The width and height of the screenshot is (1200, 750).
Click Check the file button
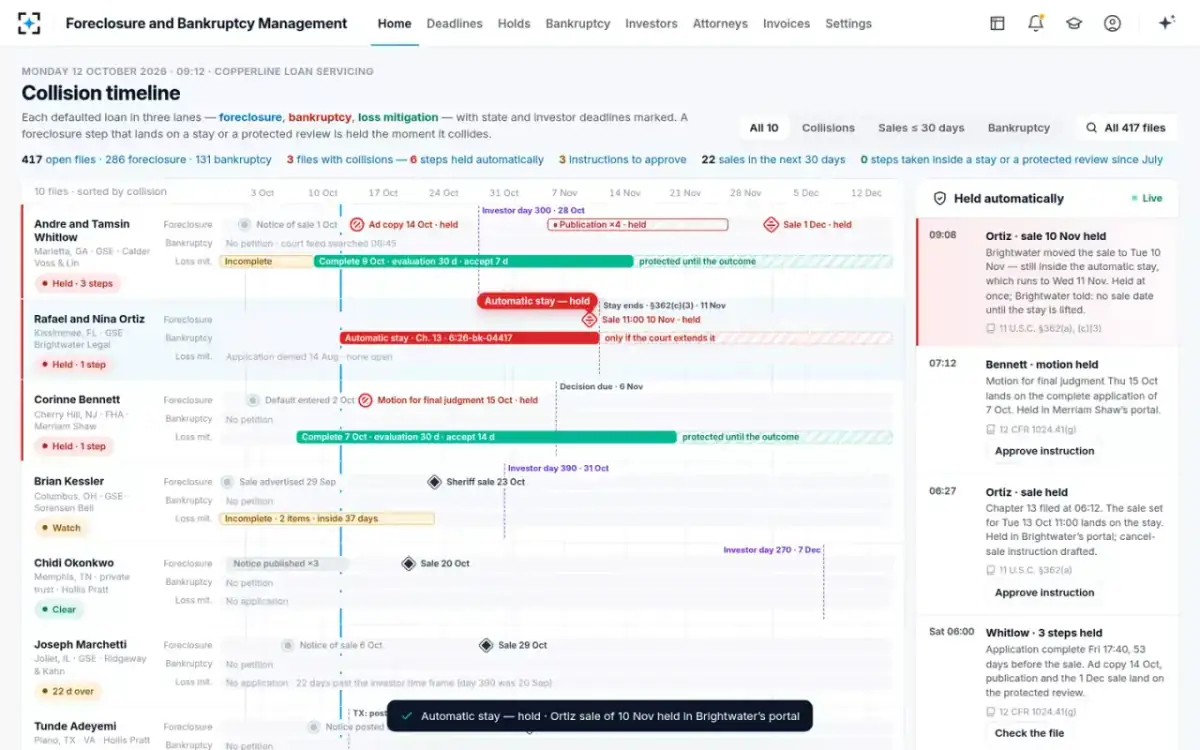(x=1029, y=733)
